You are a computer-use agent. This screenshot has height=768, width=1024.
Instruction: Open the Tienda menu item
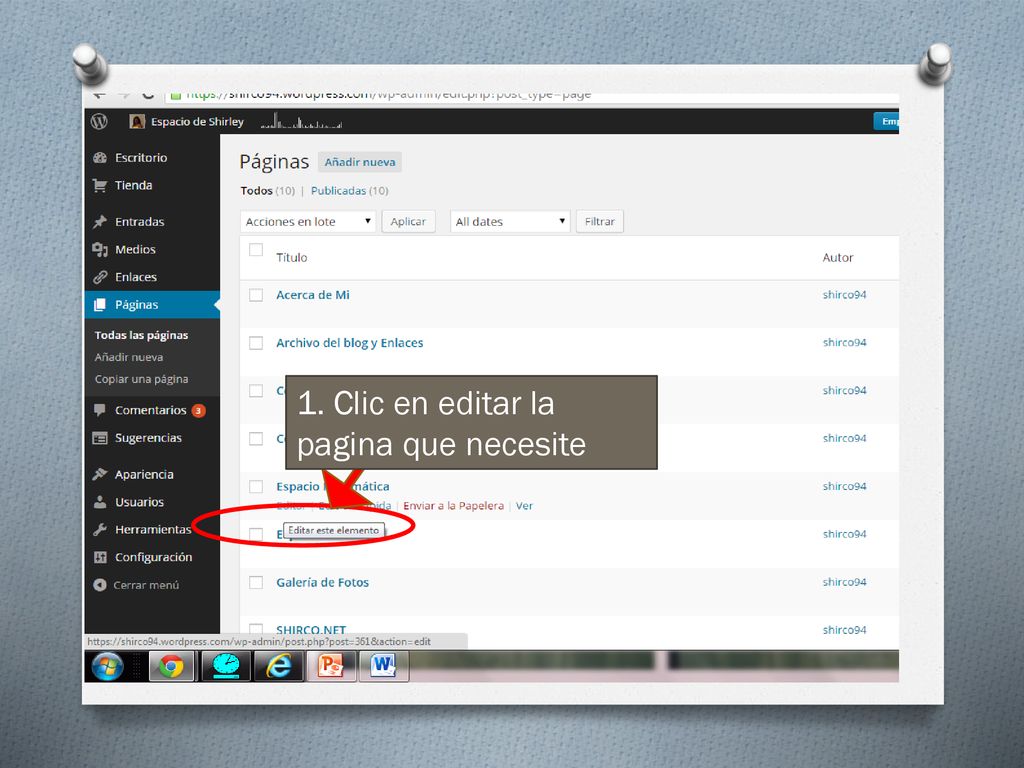click(133, 185)
